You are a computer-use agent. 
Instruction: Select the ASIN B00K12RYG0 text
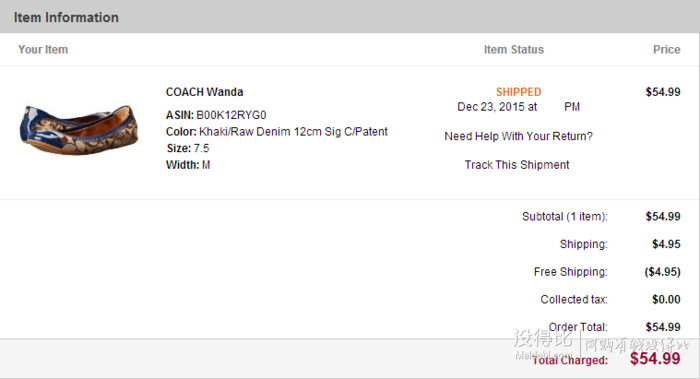[216, 115]
